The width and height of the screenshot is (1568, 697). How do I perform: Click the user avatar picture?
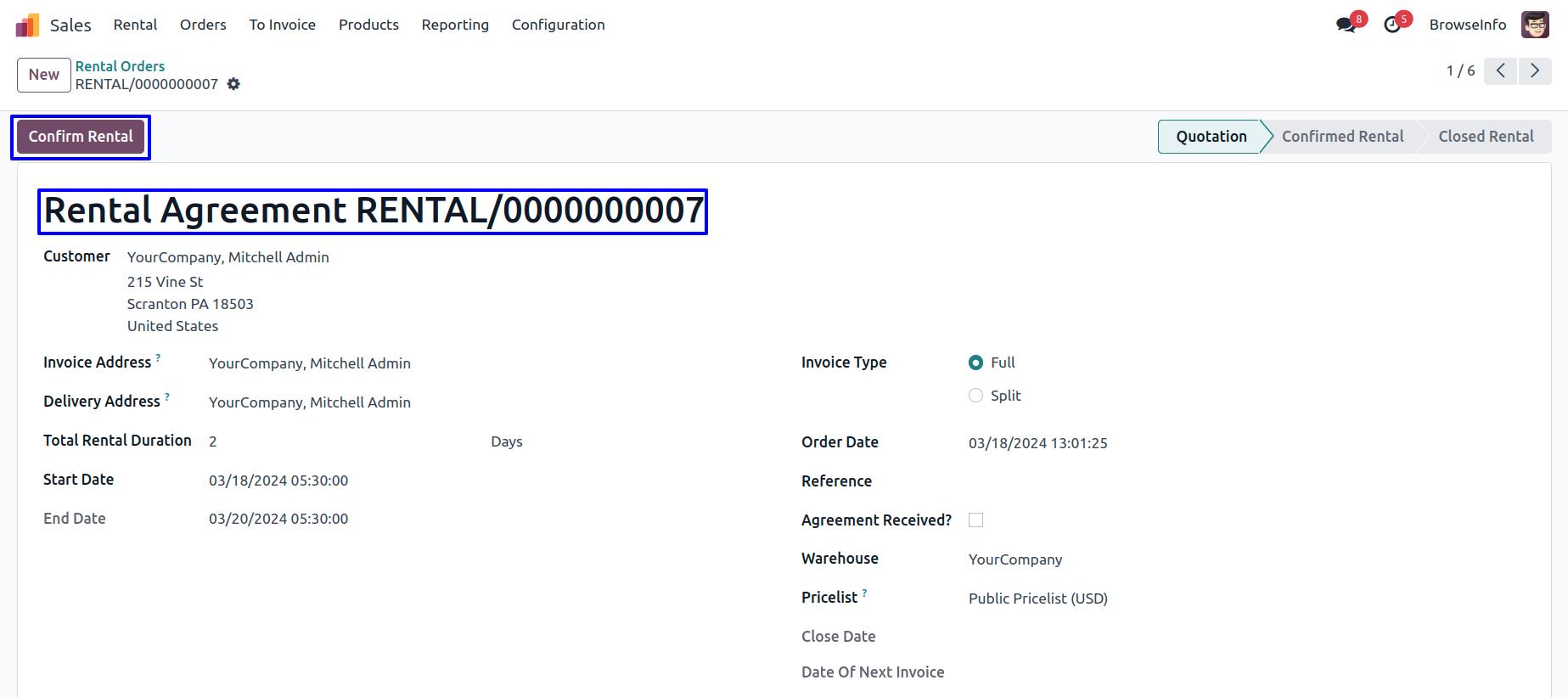[x=1535, y=25]
